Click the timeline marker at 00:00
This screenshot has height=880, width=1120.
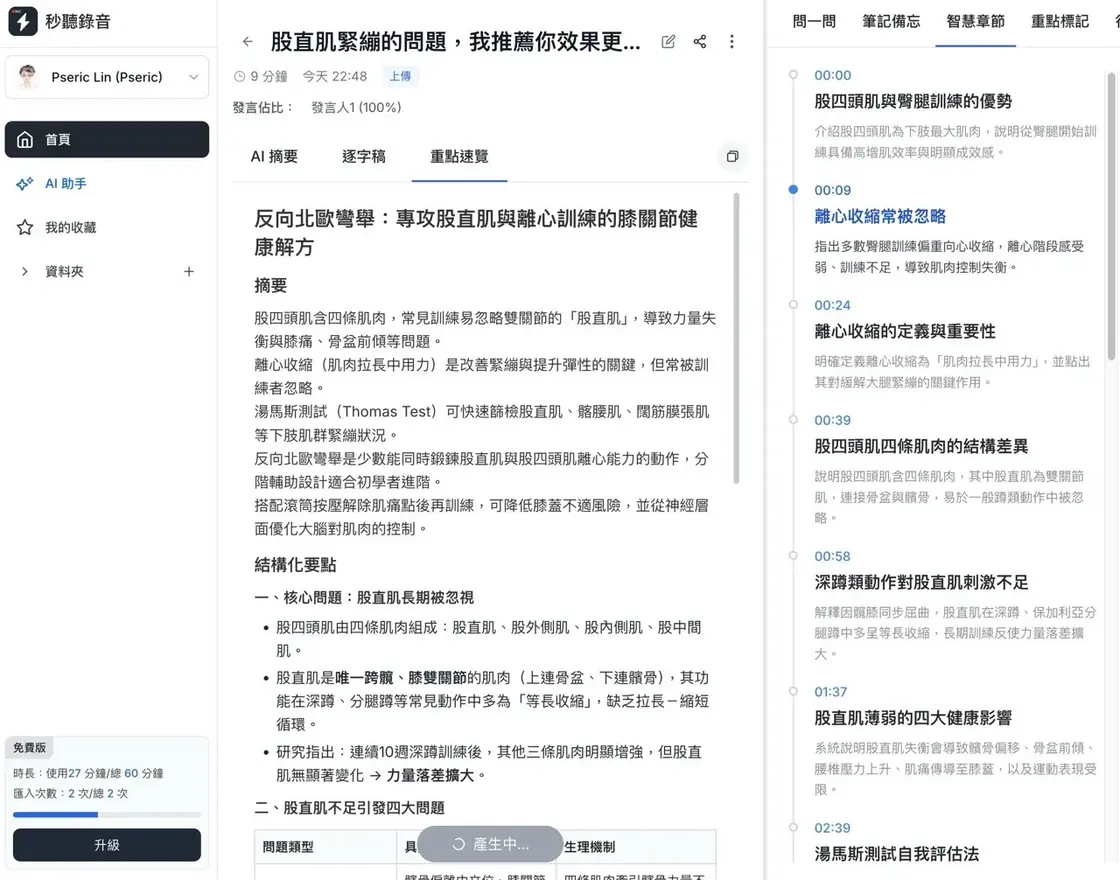click(793, 74)
